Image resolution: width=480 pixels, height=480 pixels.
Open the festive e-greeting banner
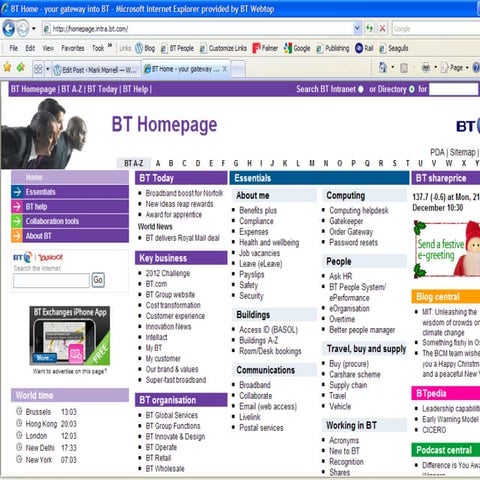447,249
